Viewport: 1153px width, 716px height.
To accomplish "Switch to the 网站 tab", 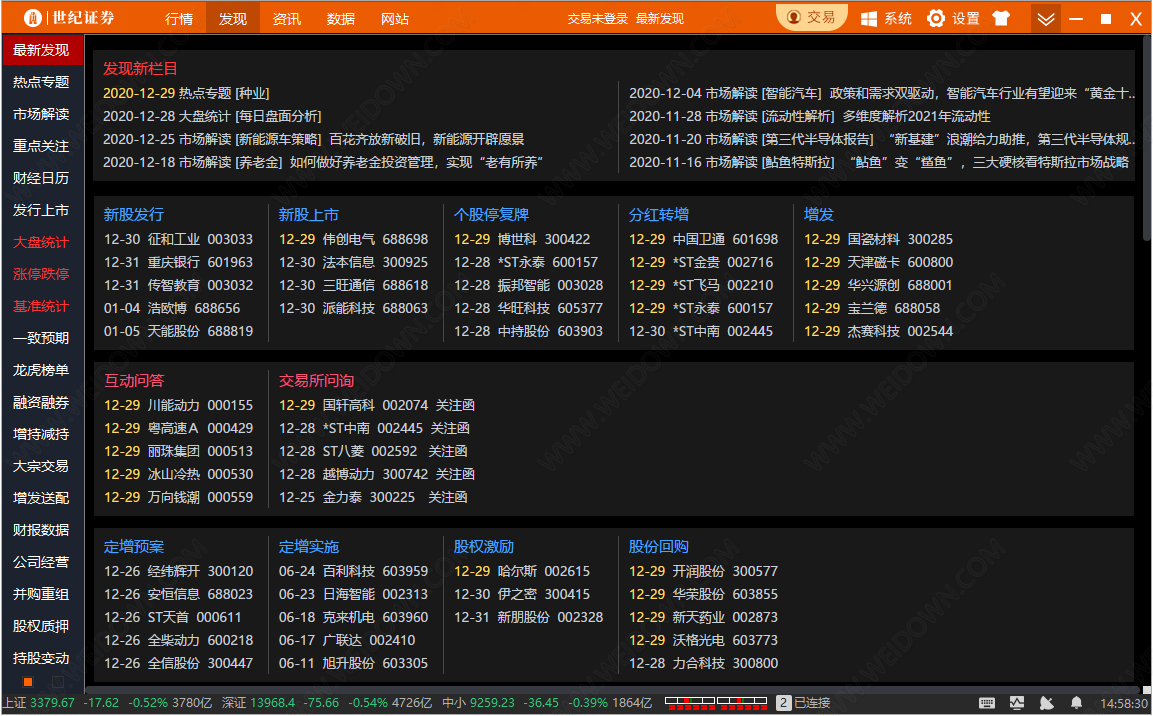I will coord(395,18).
